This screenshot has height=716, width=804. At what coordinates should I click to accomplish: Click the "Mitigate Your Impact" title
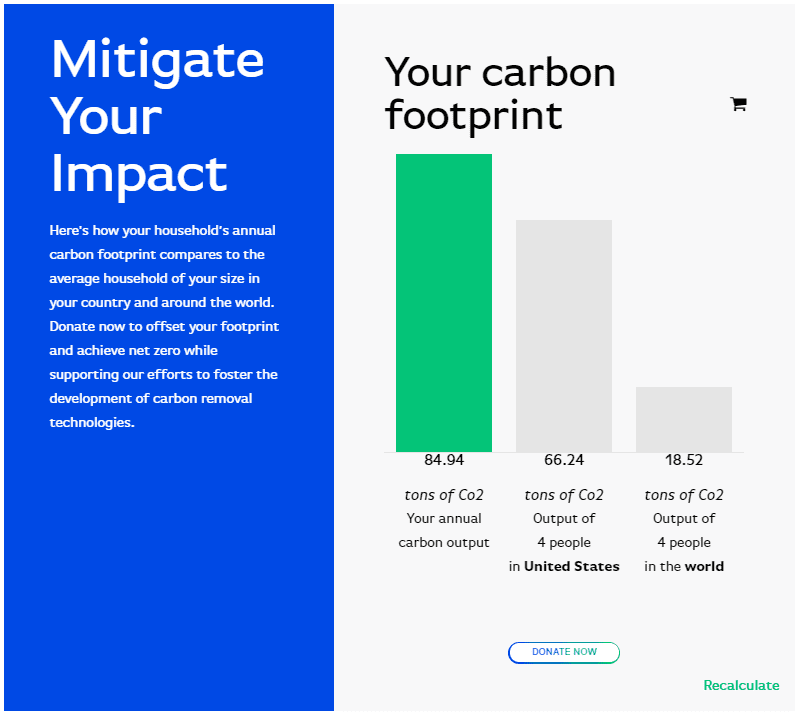tap(157, 115)
